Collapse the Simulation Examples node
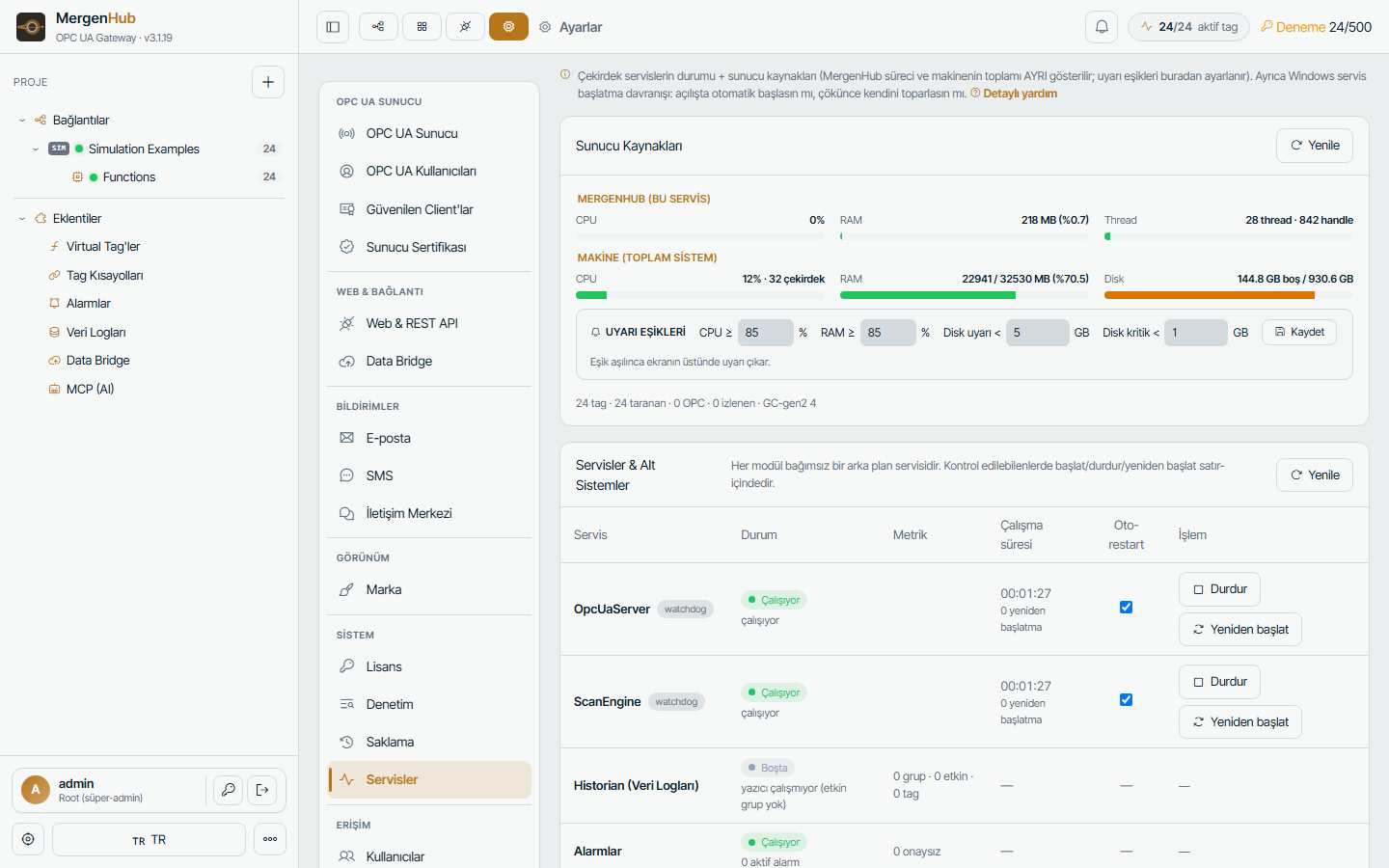1389x868 pixels. click(36, 149)
